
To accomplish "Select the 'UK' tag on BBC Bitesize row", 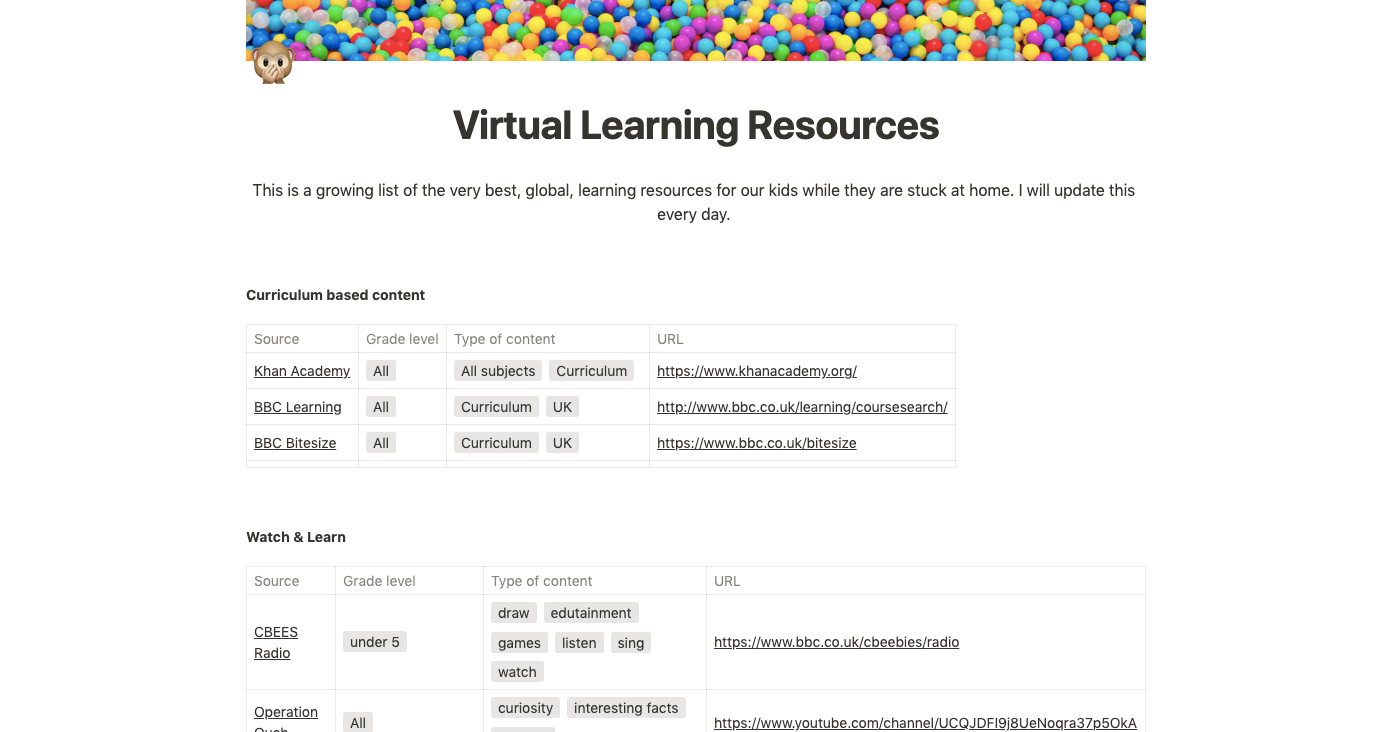I will (562, 443).
